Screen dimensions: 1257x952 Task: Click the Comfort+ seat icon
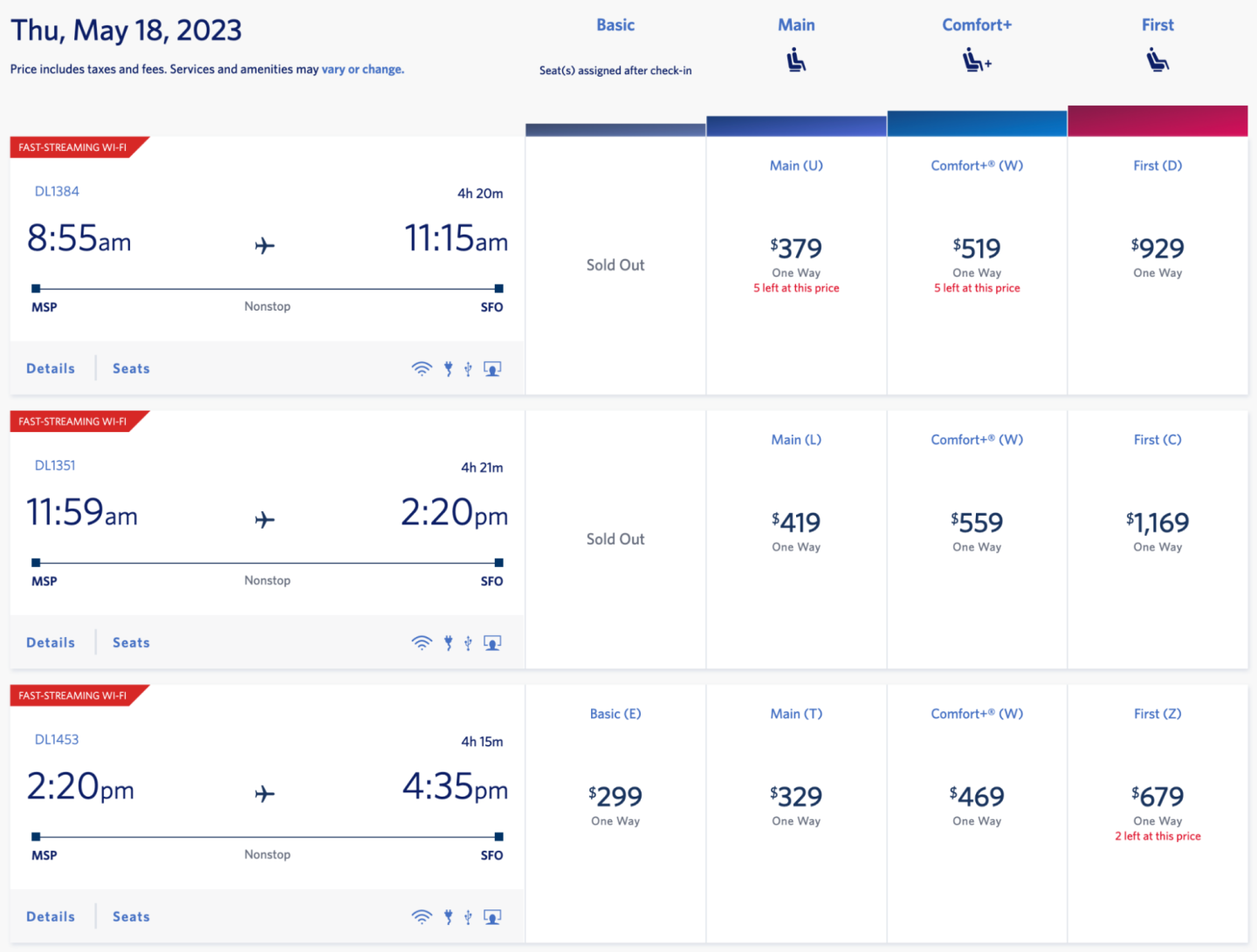point(976,61)
